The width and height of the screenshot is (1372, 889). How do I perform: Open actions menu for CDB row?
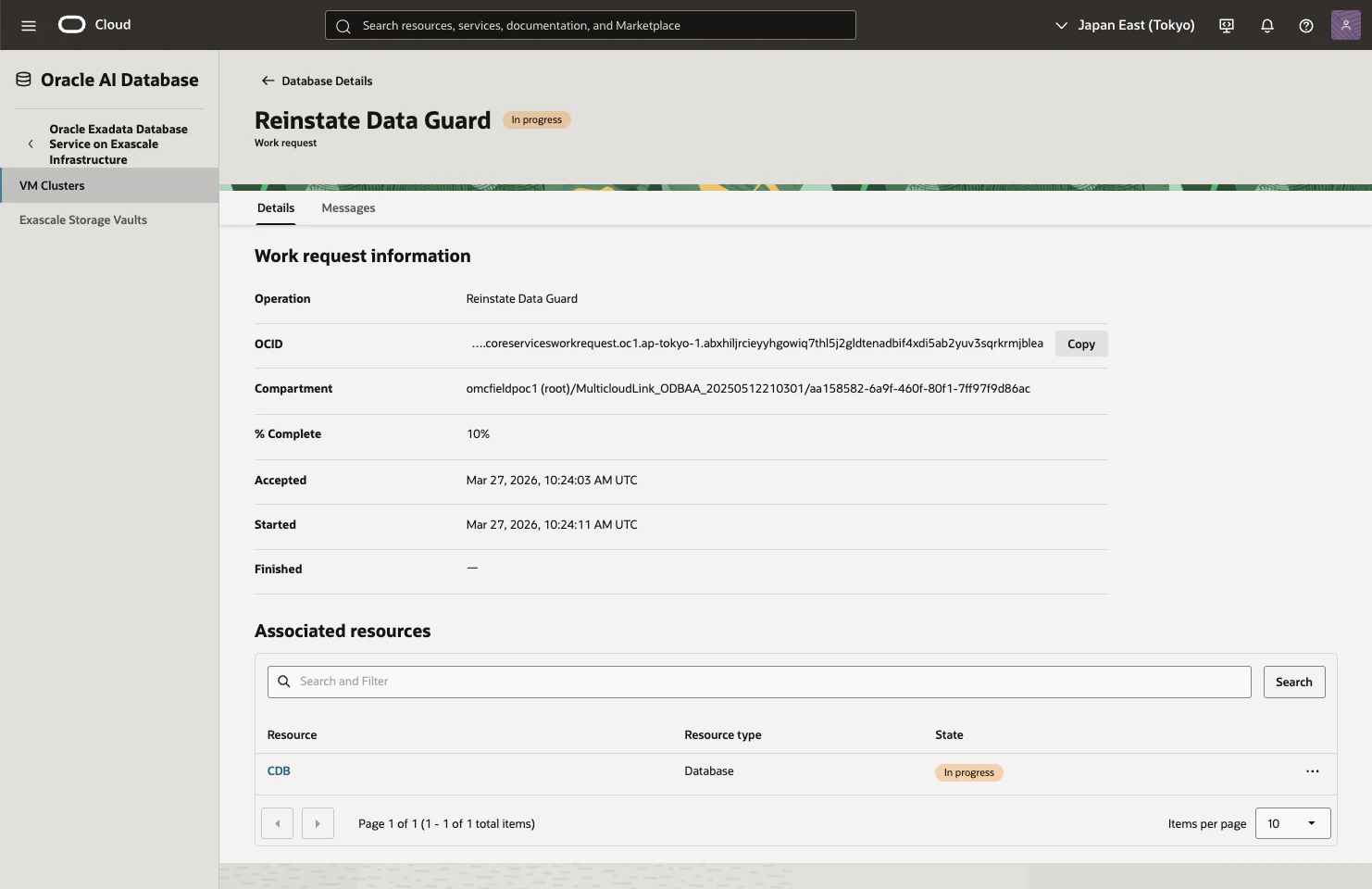tap(1313, 771)
